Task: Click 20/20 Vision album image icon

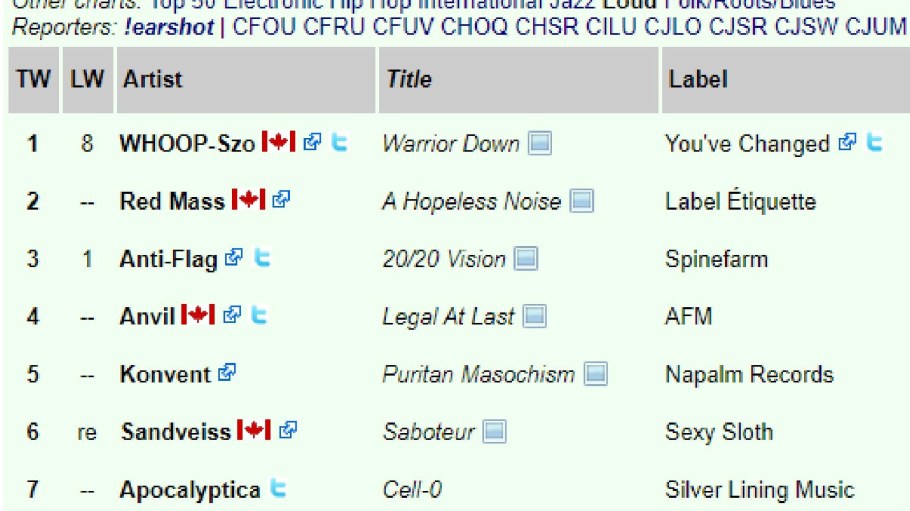Action: click(x=526, y=259)
